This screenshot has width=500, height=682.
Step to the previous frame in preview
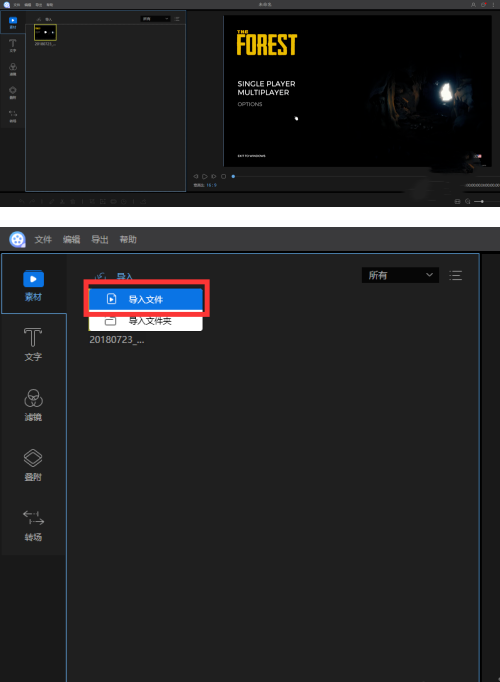[195, 176]
